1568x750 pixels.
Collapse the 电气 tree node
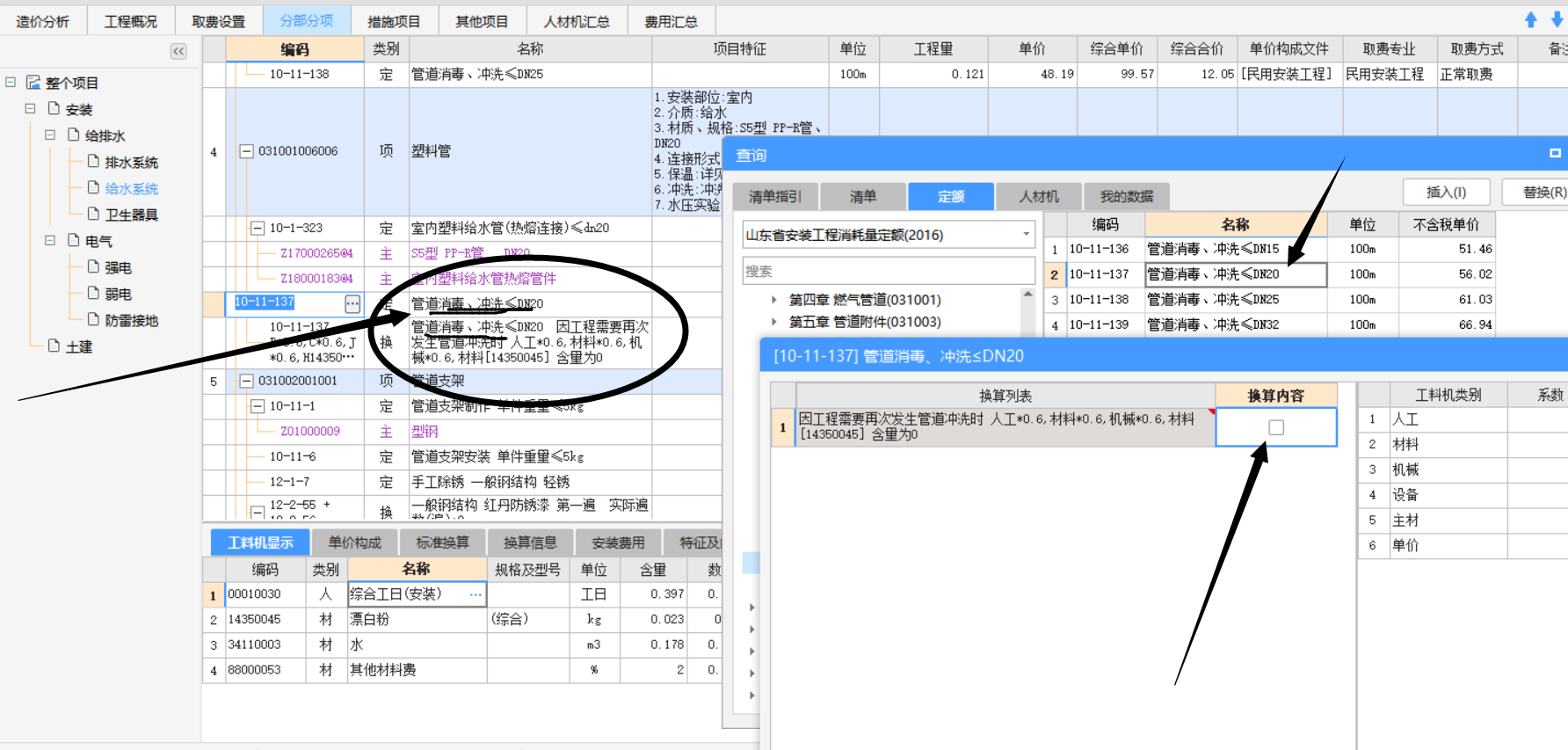click(50, 240)
